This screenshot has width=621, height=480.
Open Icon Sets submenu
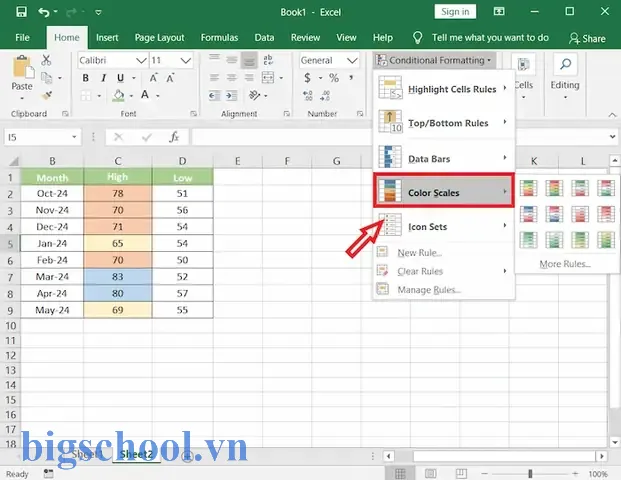click(x=444, y=227)
